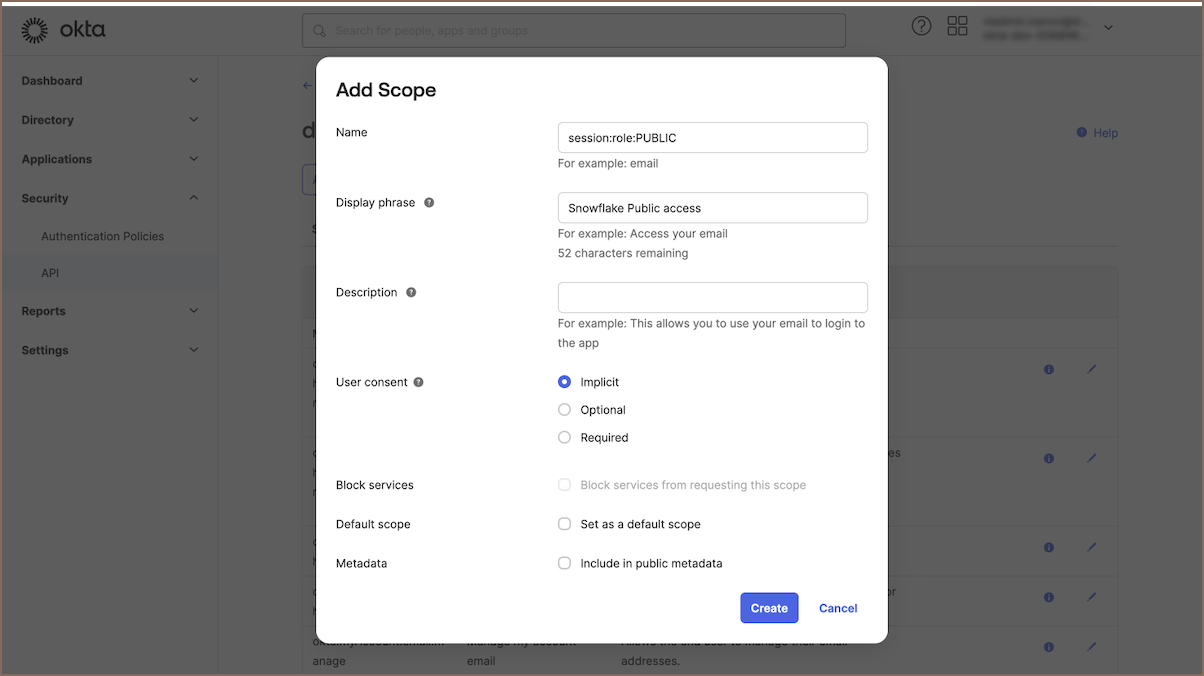Click the Description input field
This screenshot has width=1204, height=676.
(x=712, y=298)
